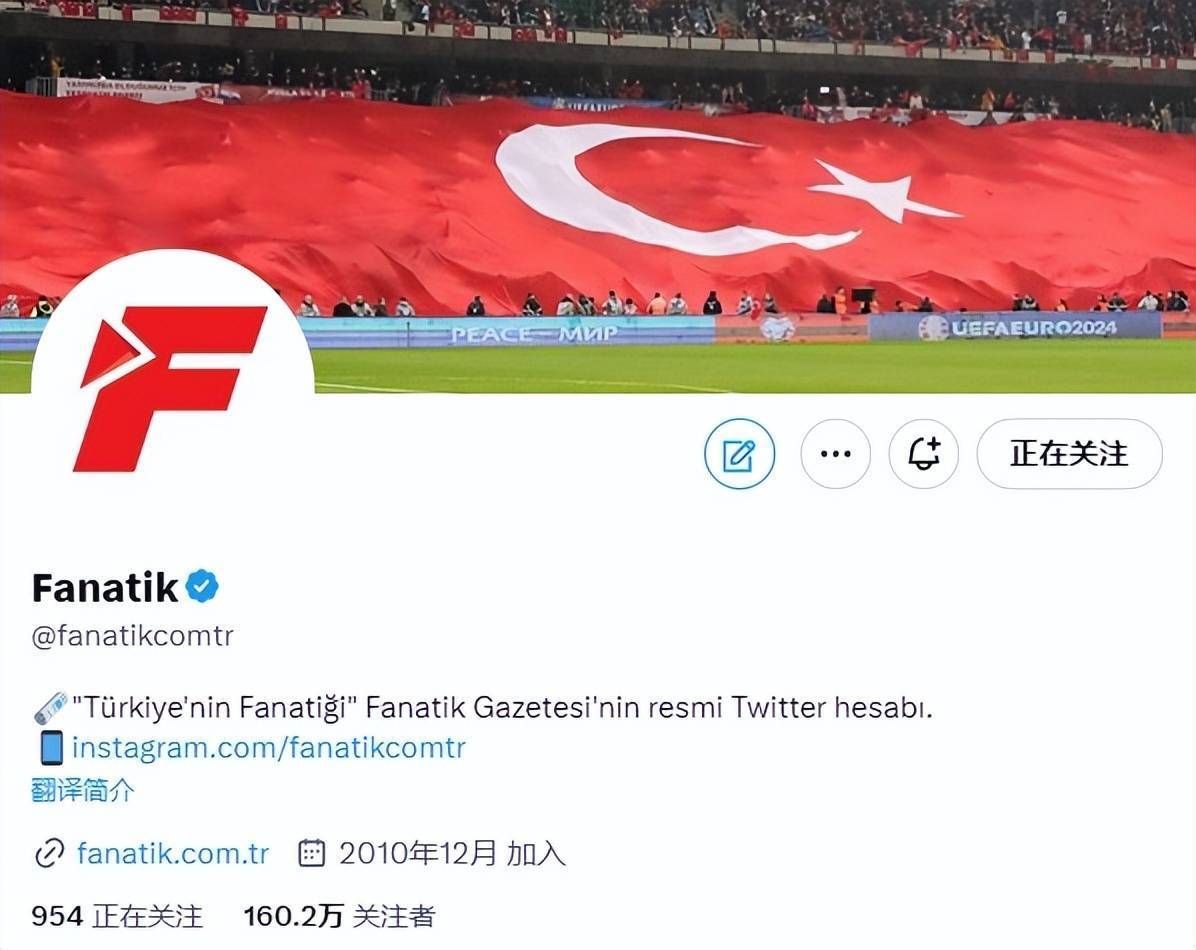View the Turkish flag banner image

(598, 196)
